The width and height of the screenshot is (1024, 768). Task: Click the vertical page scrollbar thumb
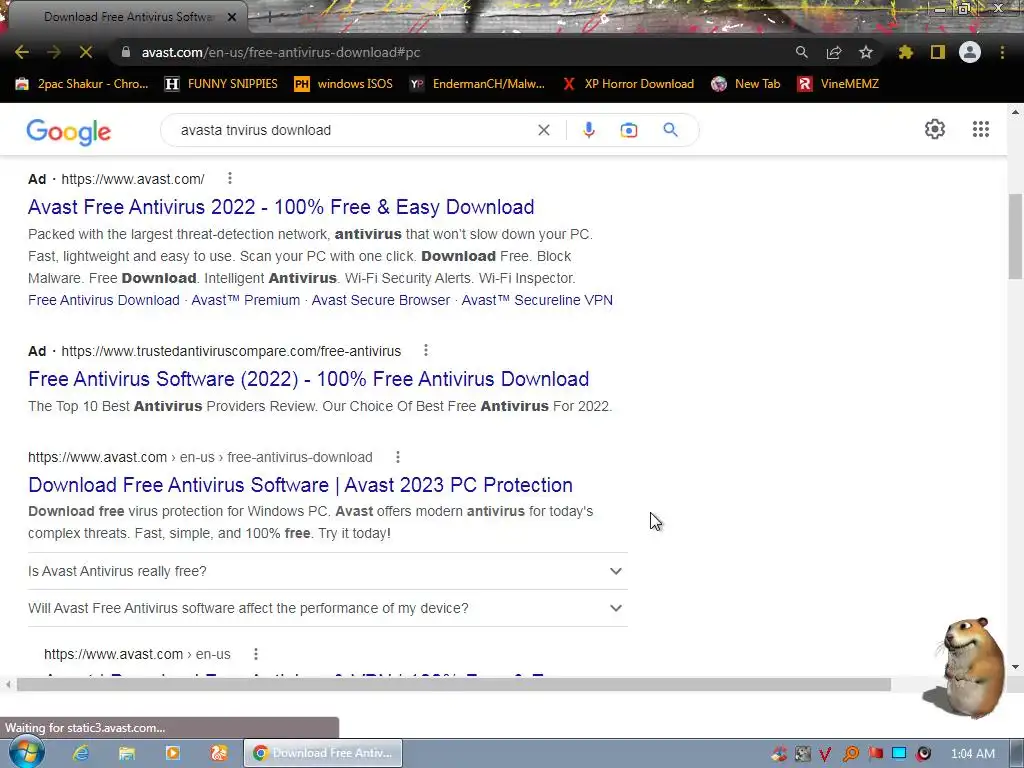[1016, 236]
